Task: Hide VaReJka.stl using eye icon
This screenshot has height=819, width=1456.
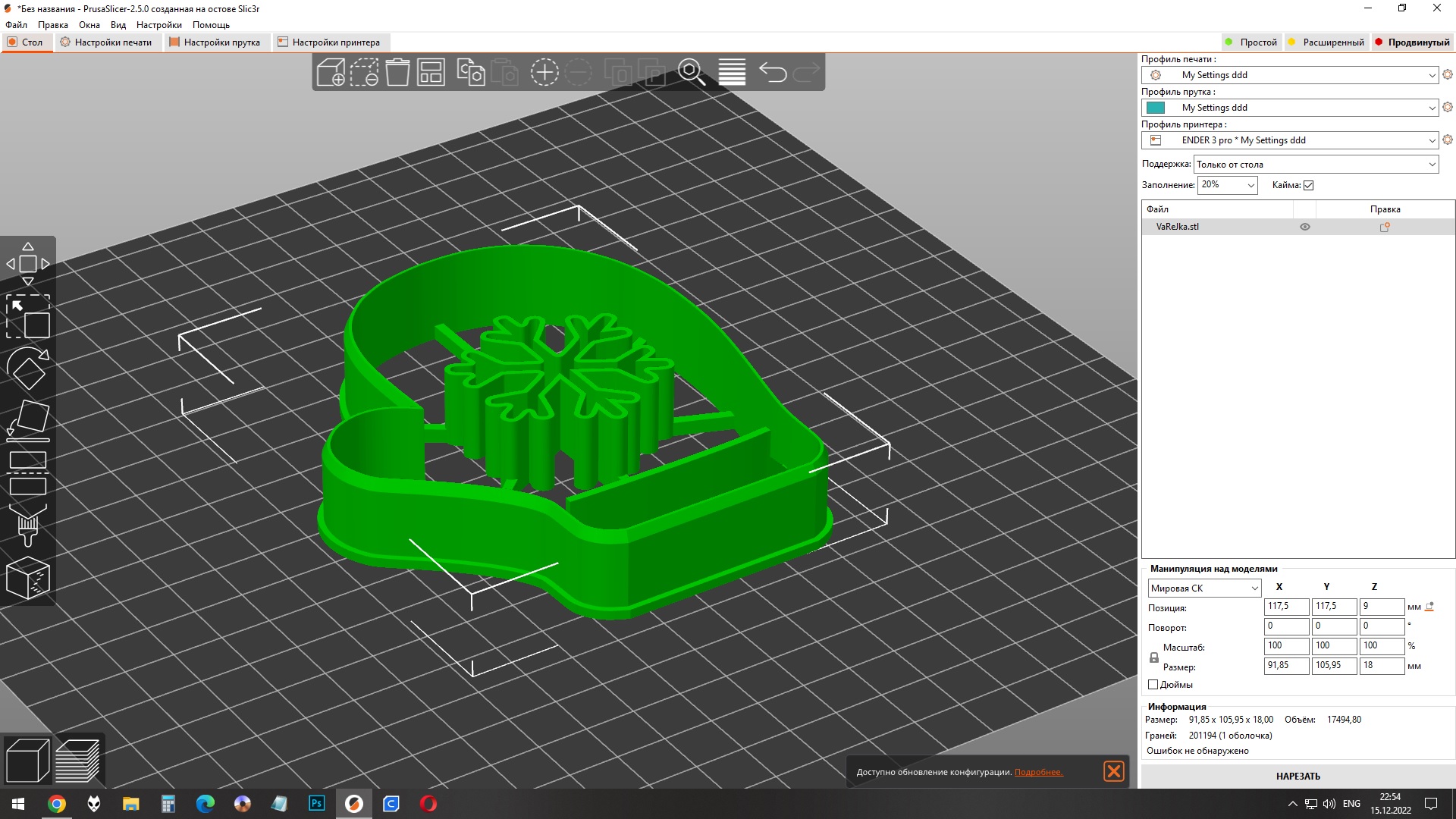Action: (x=1305, y=227)
